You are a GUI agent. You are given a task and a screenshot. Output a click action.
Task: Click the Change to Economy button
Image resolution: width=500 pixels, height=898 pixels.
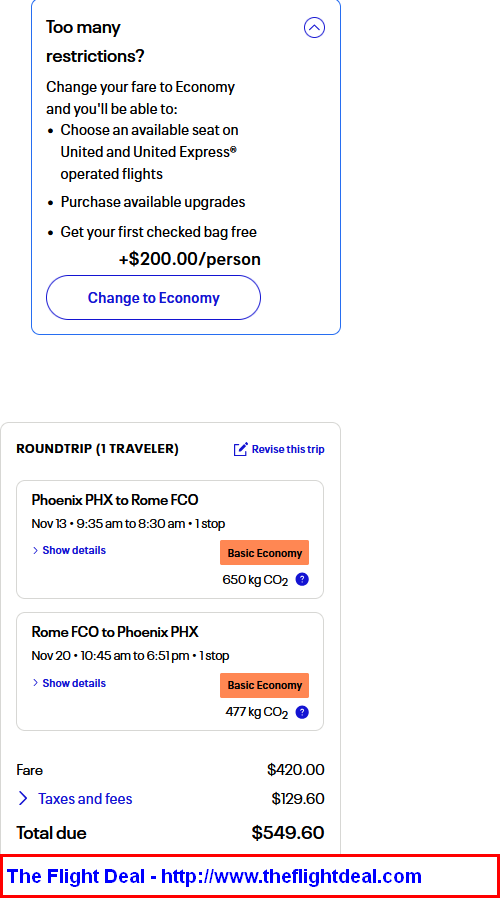pyautogui.click(x=153, y=298)
